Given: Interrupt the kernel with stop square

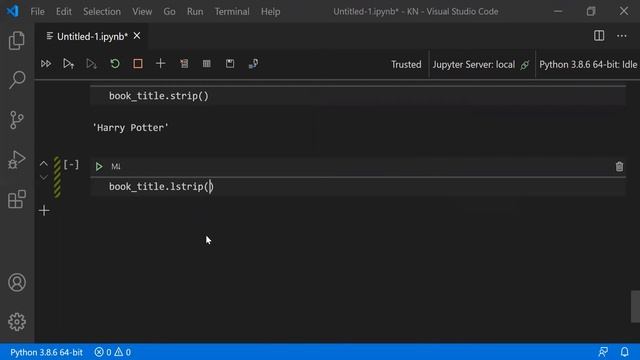Looking at the screenshot, I should tap(138, 64).
